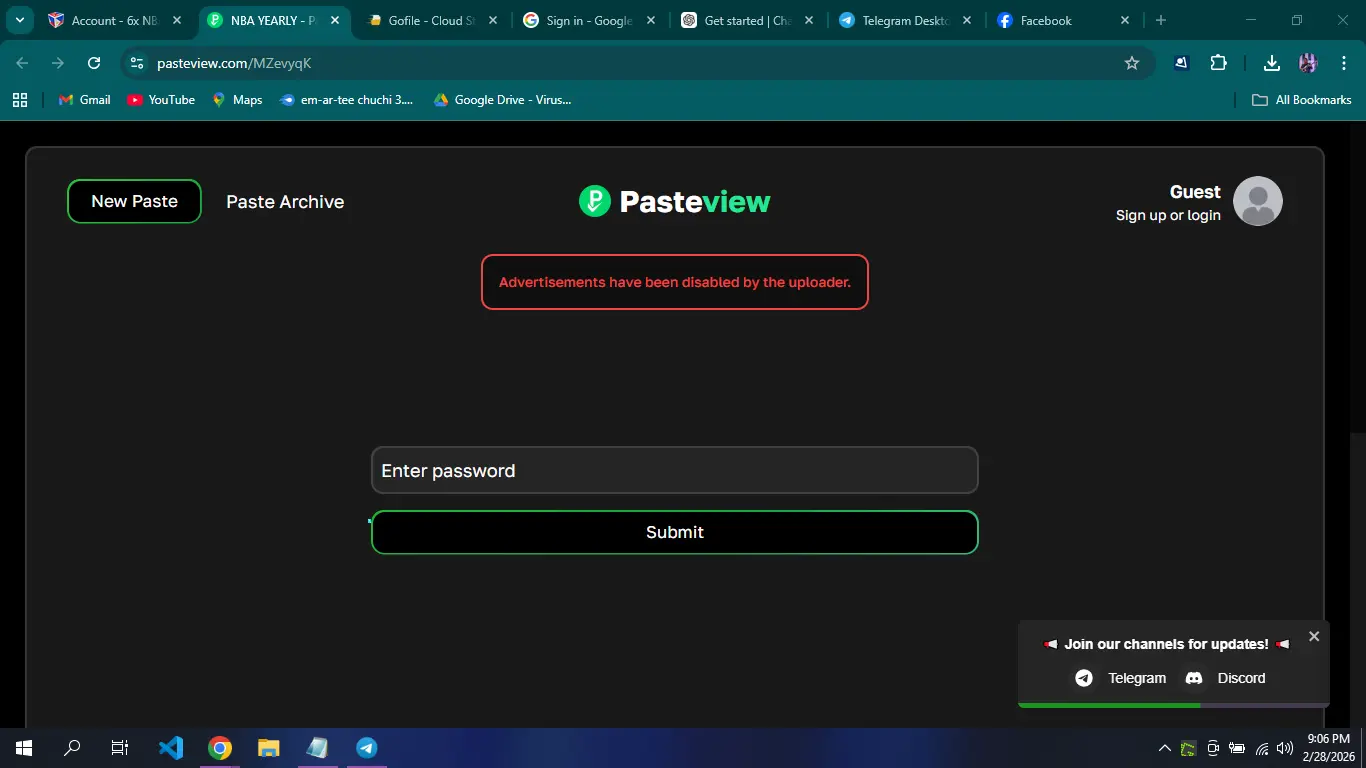Open Telegram from the taskbar
This screenshot has height=768, width=1366.
[x=366, y=747]
